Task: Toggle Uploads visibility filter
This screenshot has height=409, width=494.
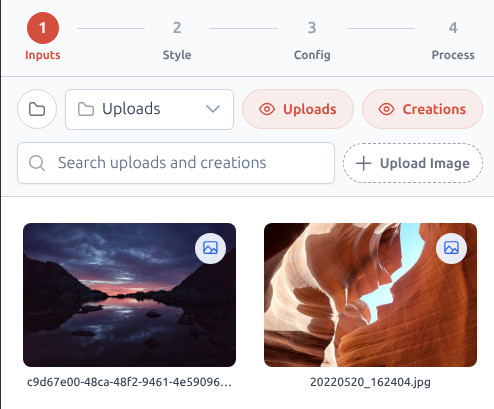Action: coord(298,109)
